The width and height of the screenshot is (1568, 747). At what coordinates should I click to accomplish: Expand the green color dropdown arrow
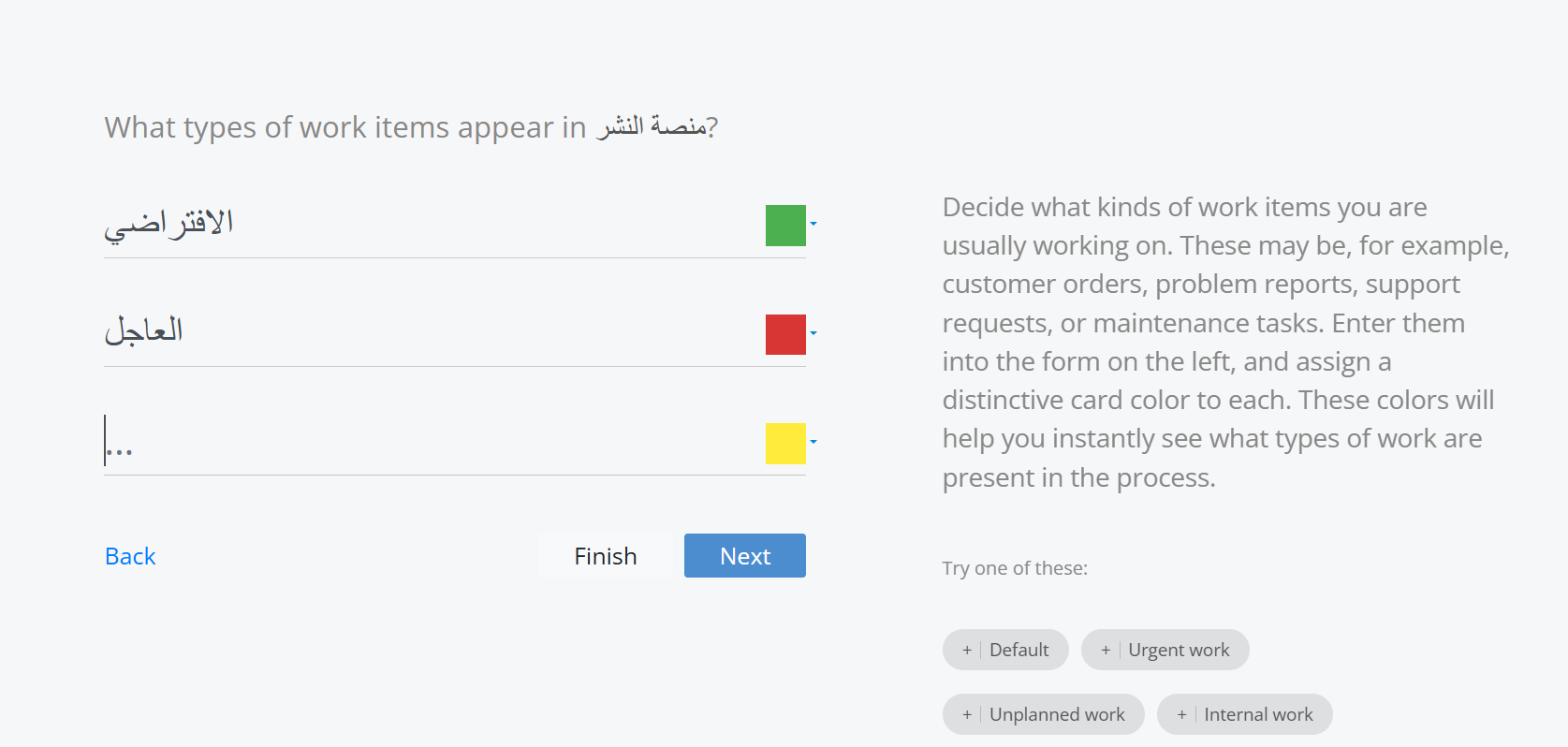813,224
